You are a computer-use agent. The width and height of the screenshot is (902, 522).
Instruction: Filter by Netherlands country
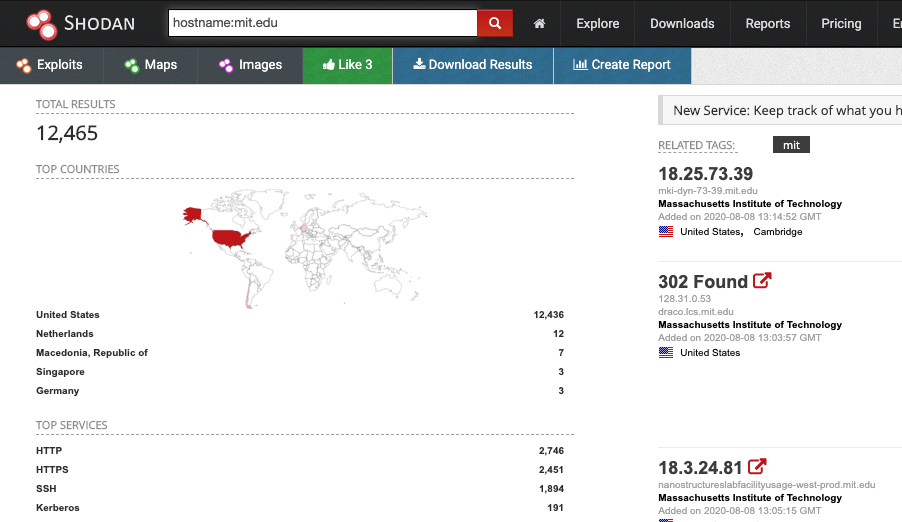pyautogui.click(x=64, y=334)
